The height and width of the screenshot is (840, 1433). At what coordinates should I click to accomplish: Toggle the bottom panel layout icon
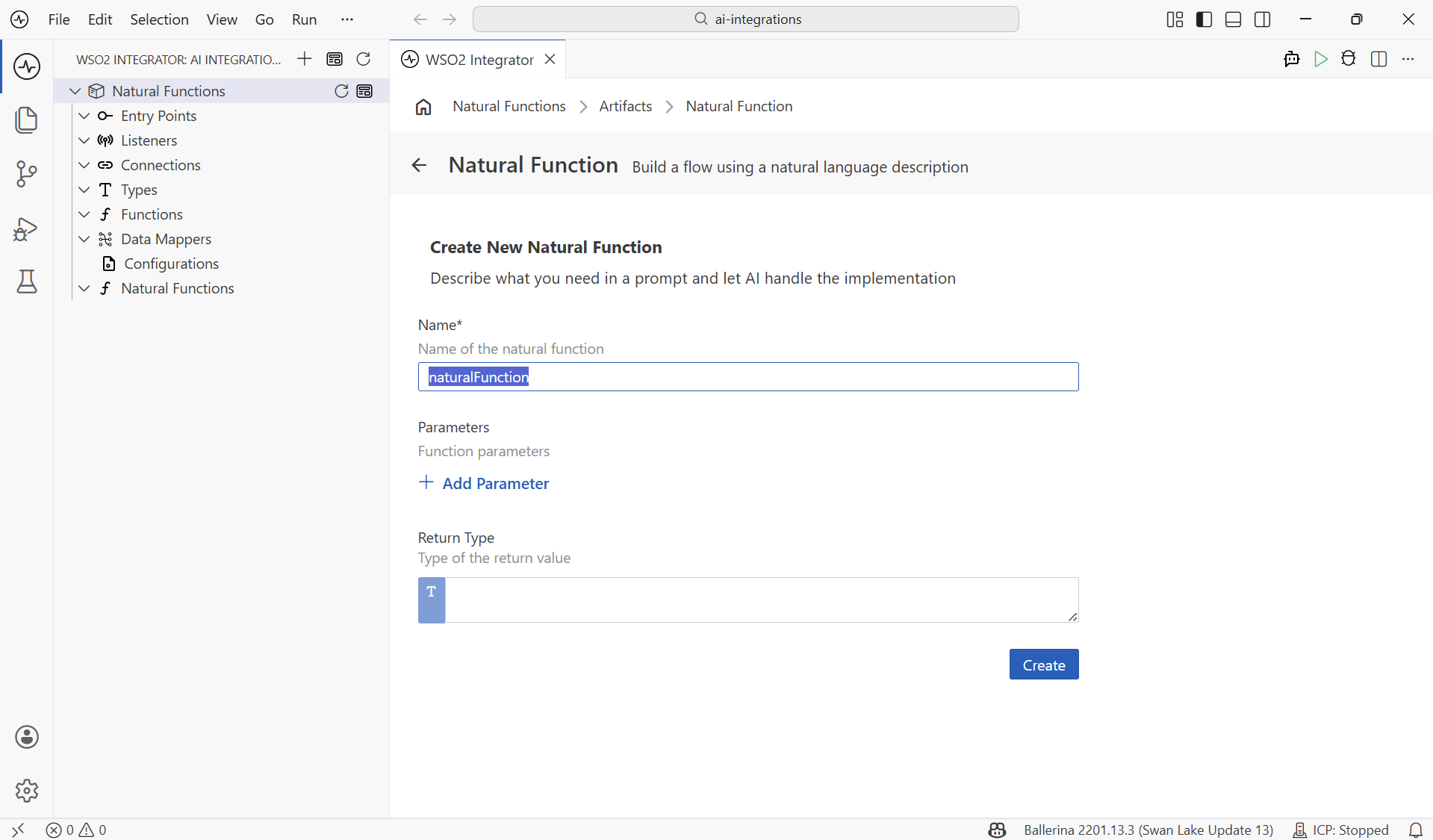tap(1234, 19)
